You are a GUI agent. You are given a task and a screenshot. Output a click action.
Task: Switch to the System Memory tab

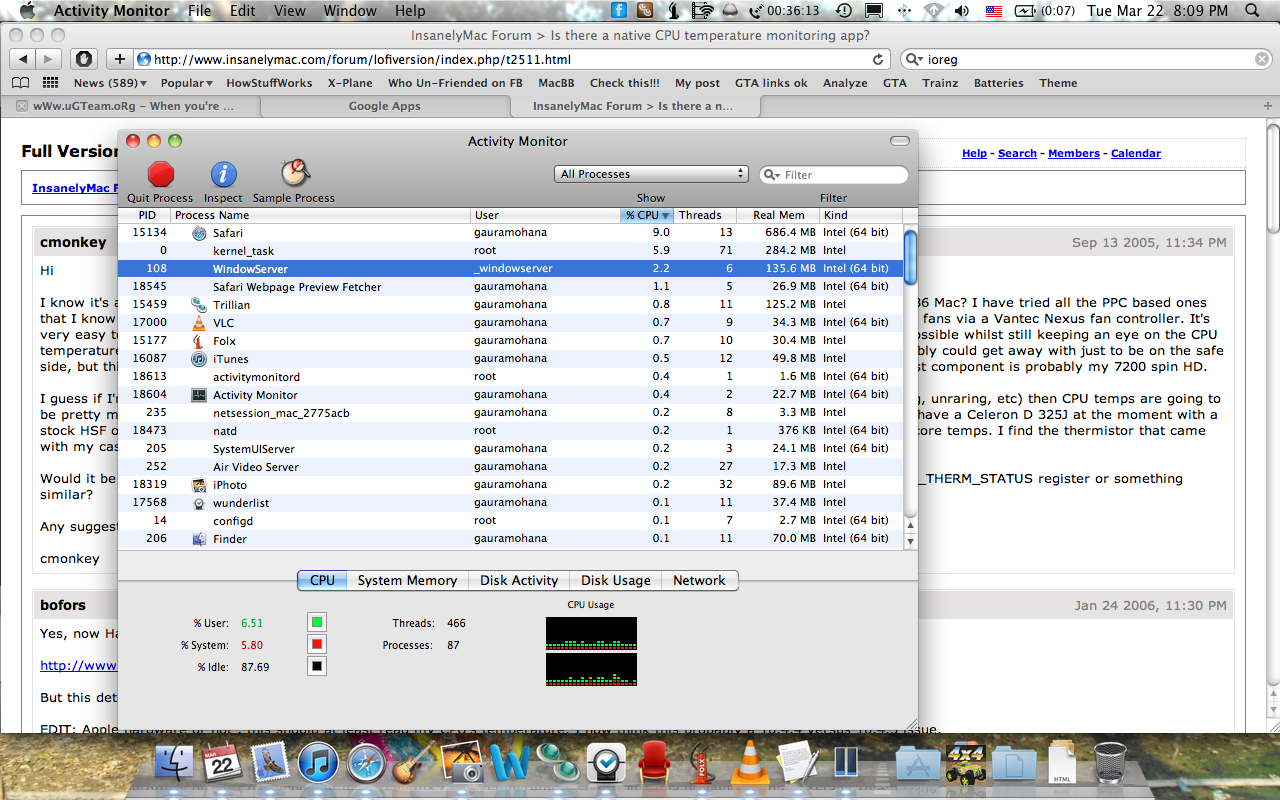[x=407, y=580]
